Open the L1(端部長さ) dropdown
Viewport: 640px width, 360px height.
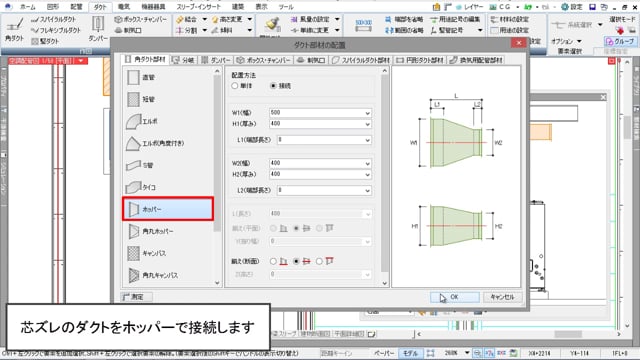[x=367, y=140]
